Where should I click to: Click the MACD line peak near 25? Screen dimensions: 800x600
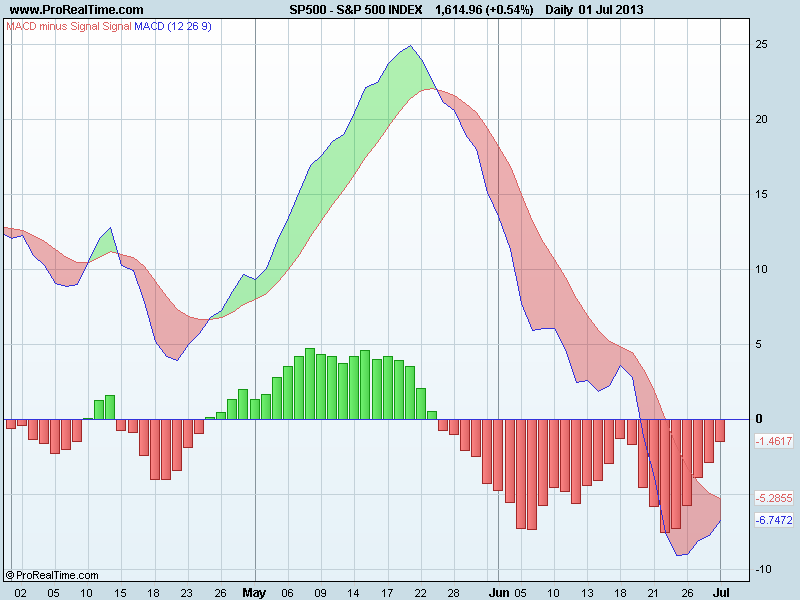click(x=411, y=46)
